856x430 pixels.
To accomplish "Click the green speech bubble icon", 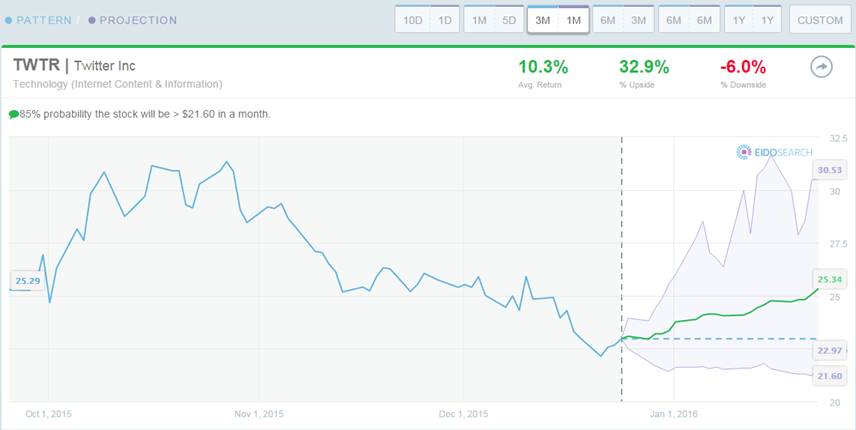I will click(14, 115).
